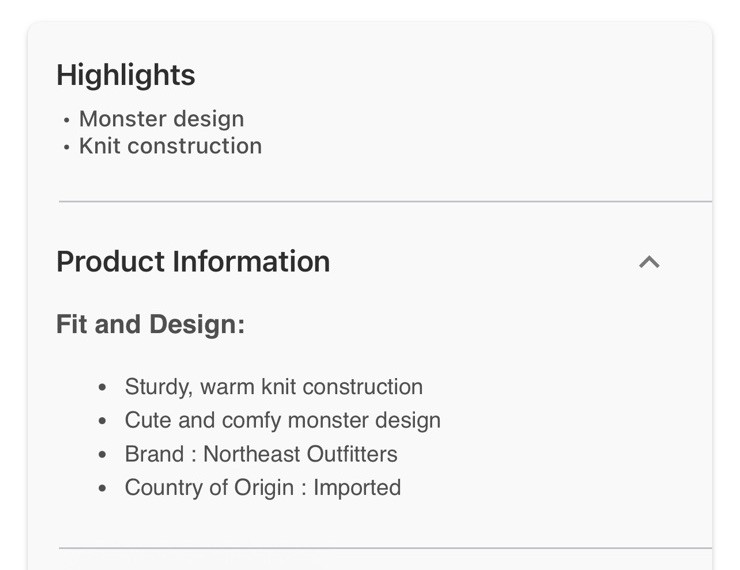Image resolution: width=740 pixels, height=570 pixels.
Task: Click the bullet beside Country of Origin
Action: tap(102, 489)
